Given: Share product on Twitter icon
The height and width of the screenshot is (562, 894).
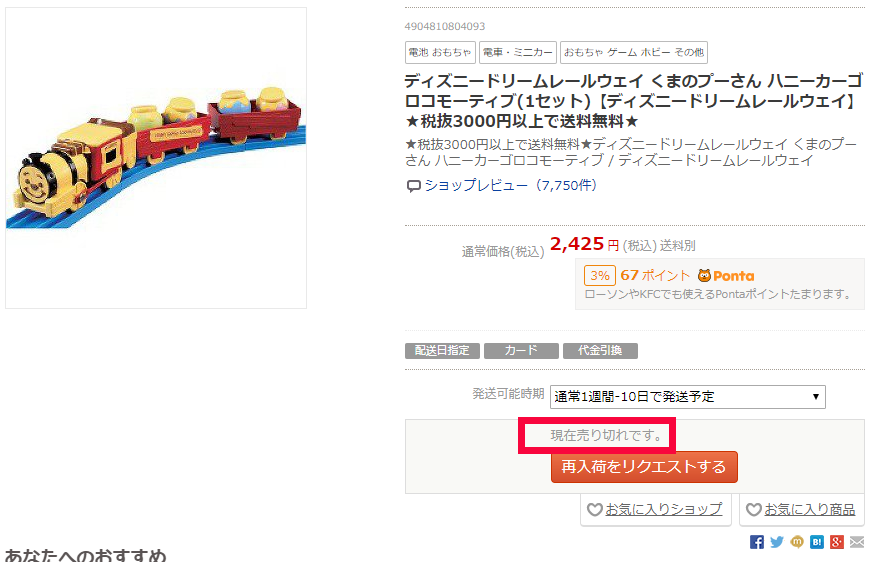Looking at the screenshot, I should 777,542.
